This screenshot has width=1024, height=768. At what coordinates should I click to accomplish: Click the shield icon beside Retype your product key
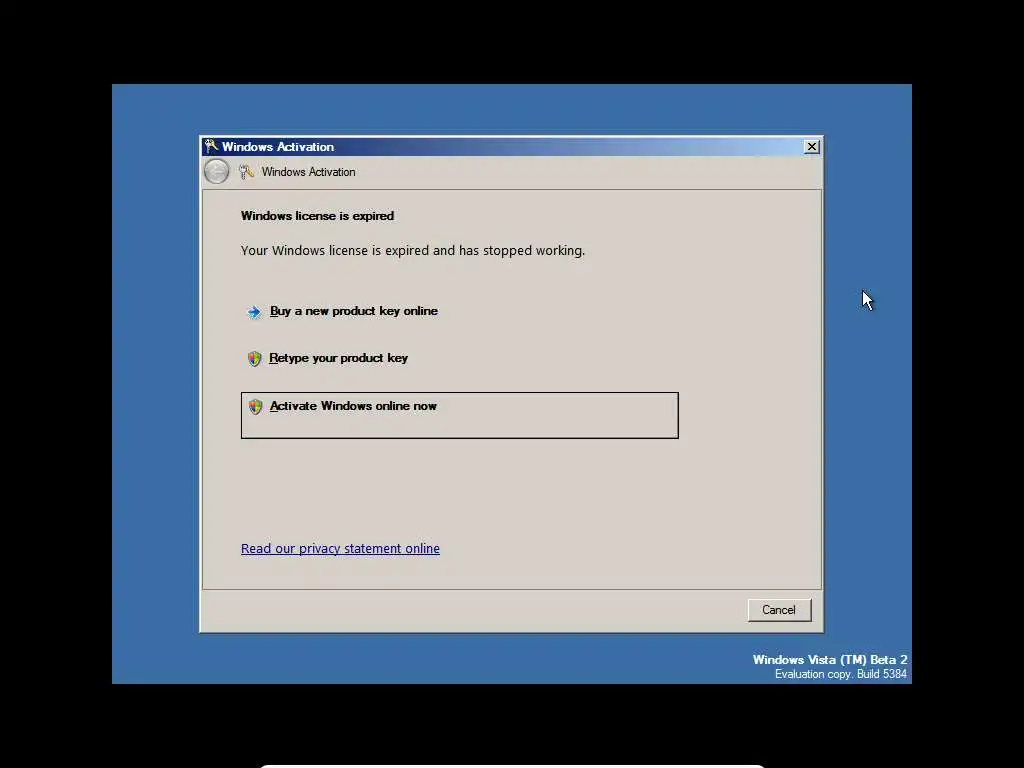(255, 359)
